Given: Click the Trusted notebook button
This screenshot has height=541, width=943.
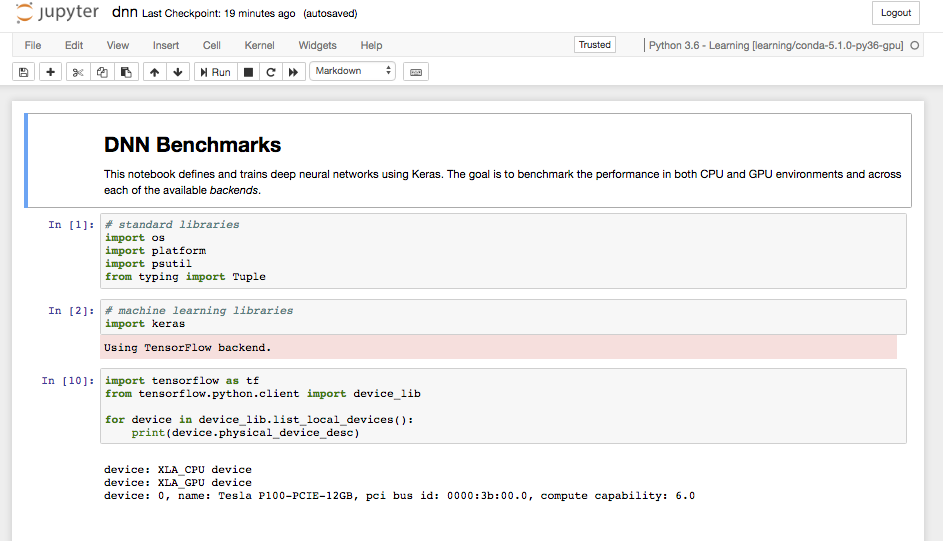Looking at the screenshot, I should (594, 44).
